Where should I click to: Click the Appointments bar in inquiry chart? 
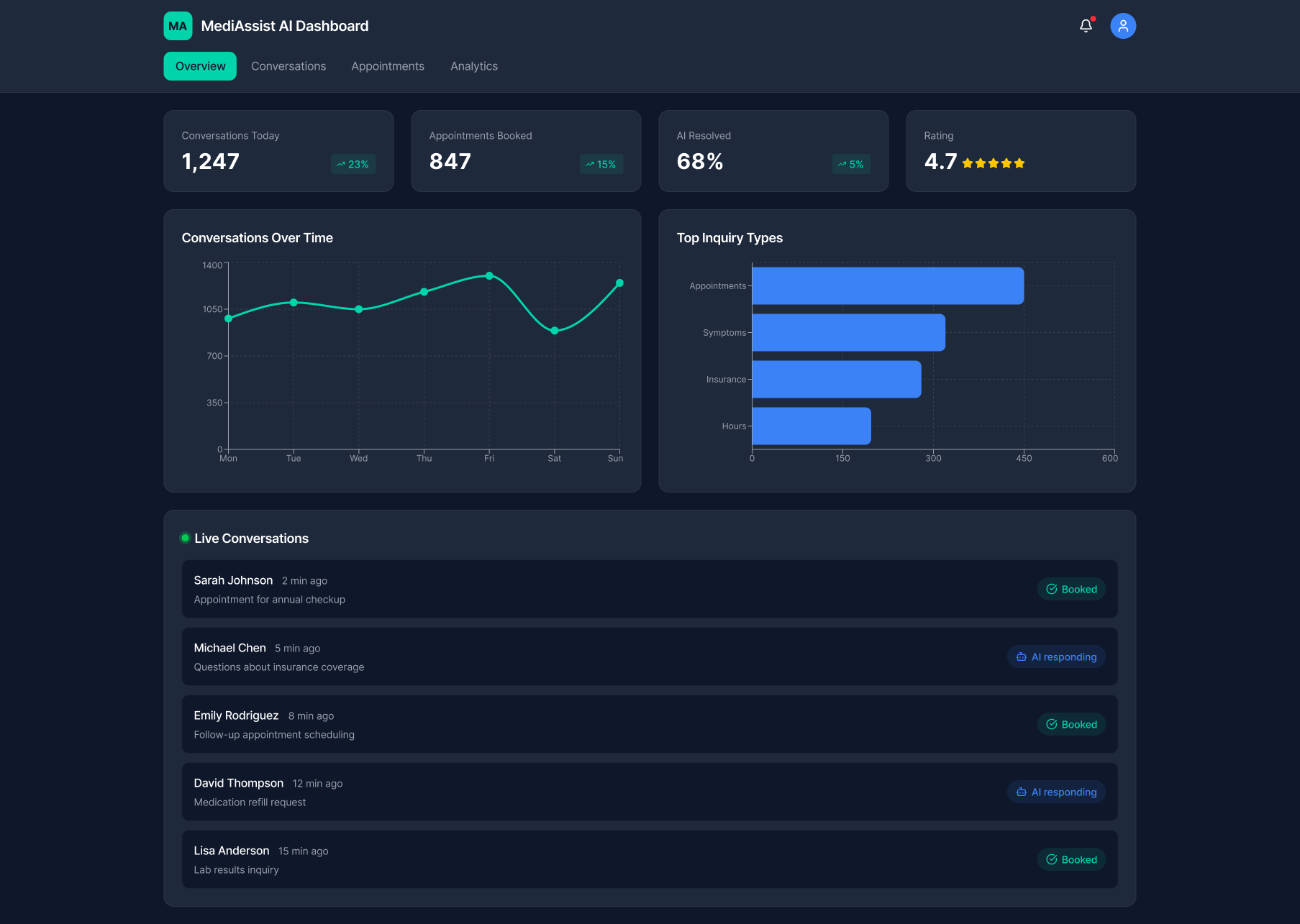click(x=887, y=285)
